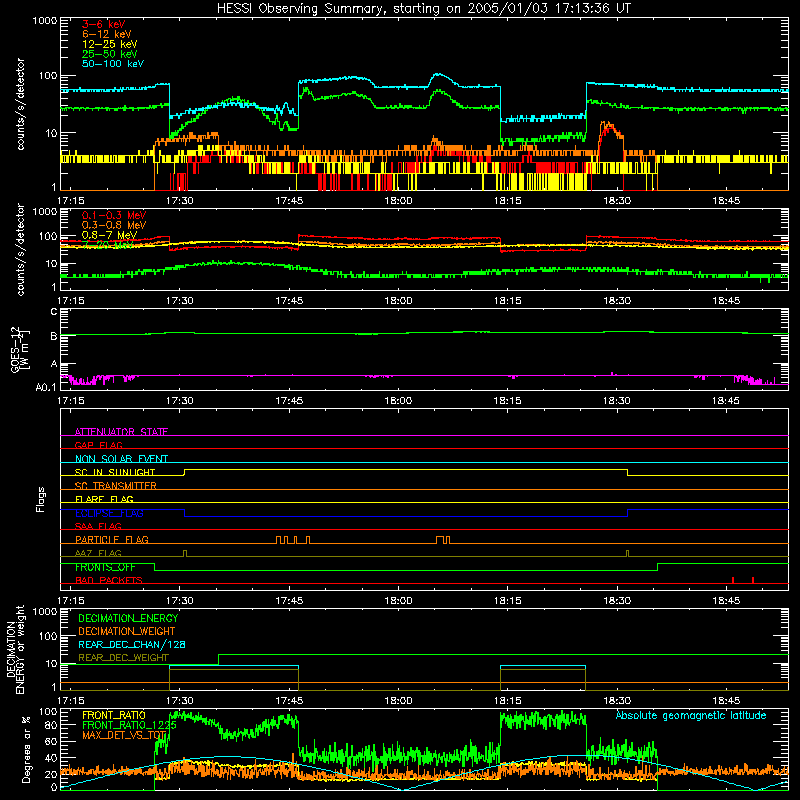This screenshot has width=800, height=800.
Task: Select the ATTENUATOR_STATE flag label
Action: 121,432
